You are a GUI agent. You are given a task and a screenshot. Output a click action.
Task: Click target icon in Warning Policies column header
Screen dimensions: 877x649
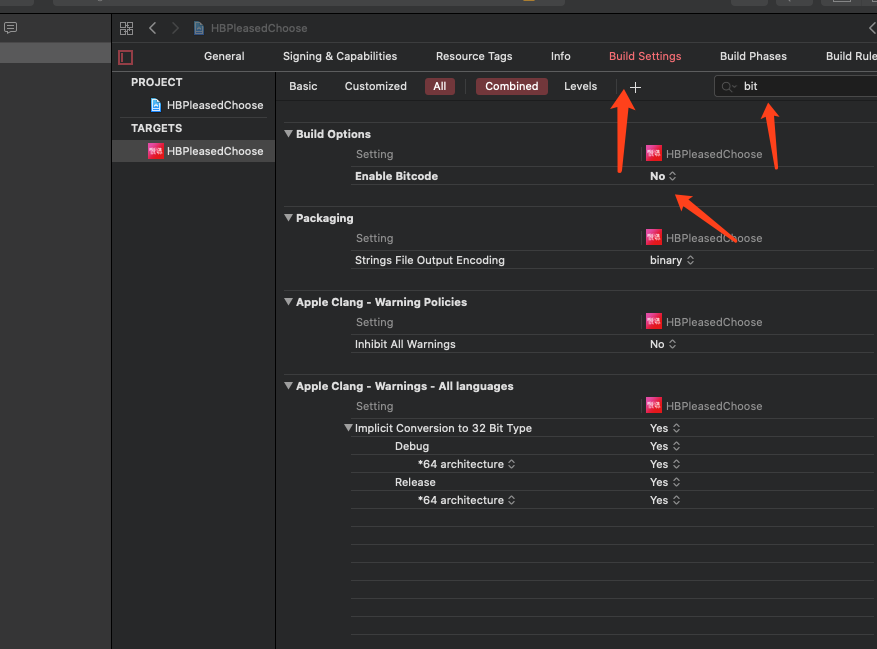tap(653, 321)
